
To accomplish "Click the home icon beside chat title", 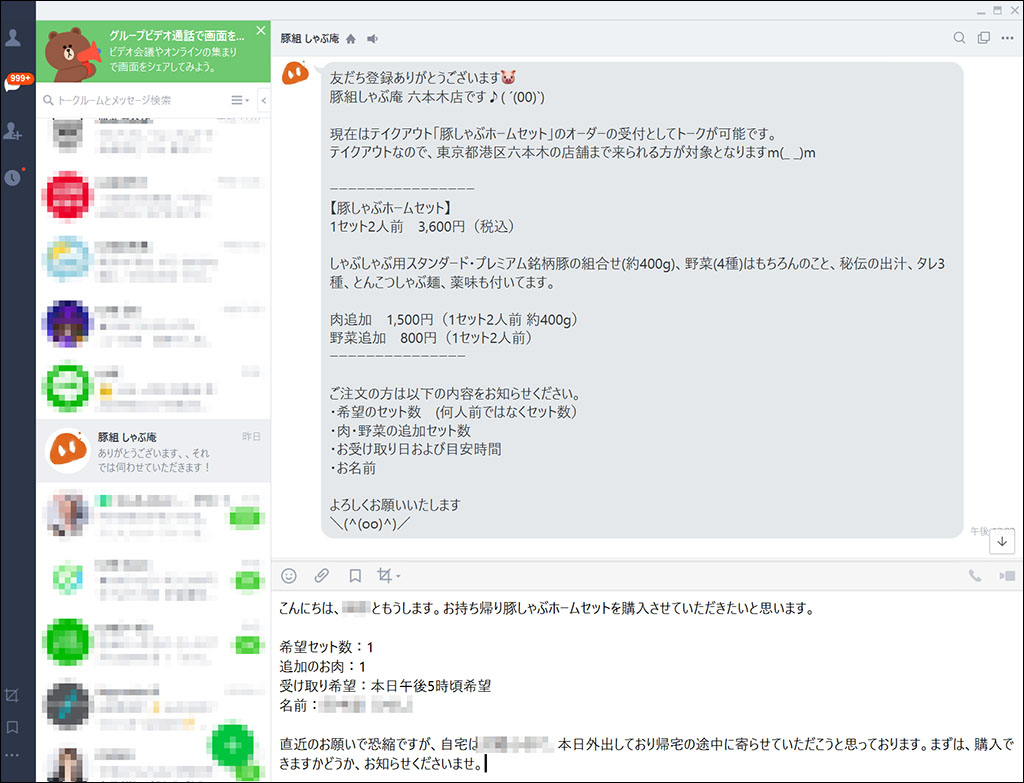I will [x=351, y=39].
